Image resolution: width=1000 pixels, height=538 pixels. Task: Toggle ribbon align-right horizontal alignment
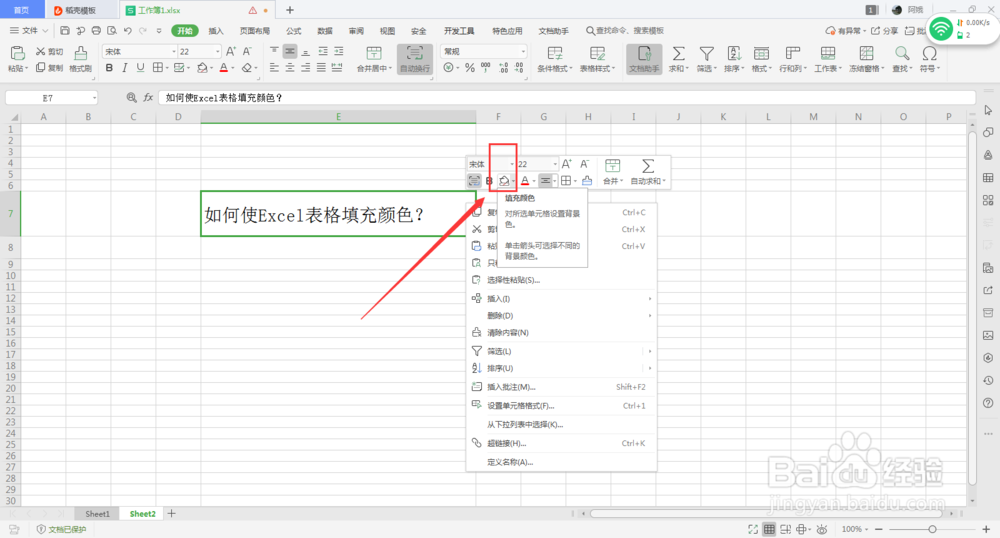305,68
